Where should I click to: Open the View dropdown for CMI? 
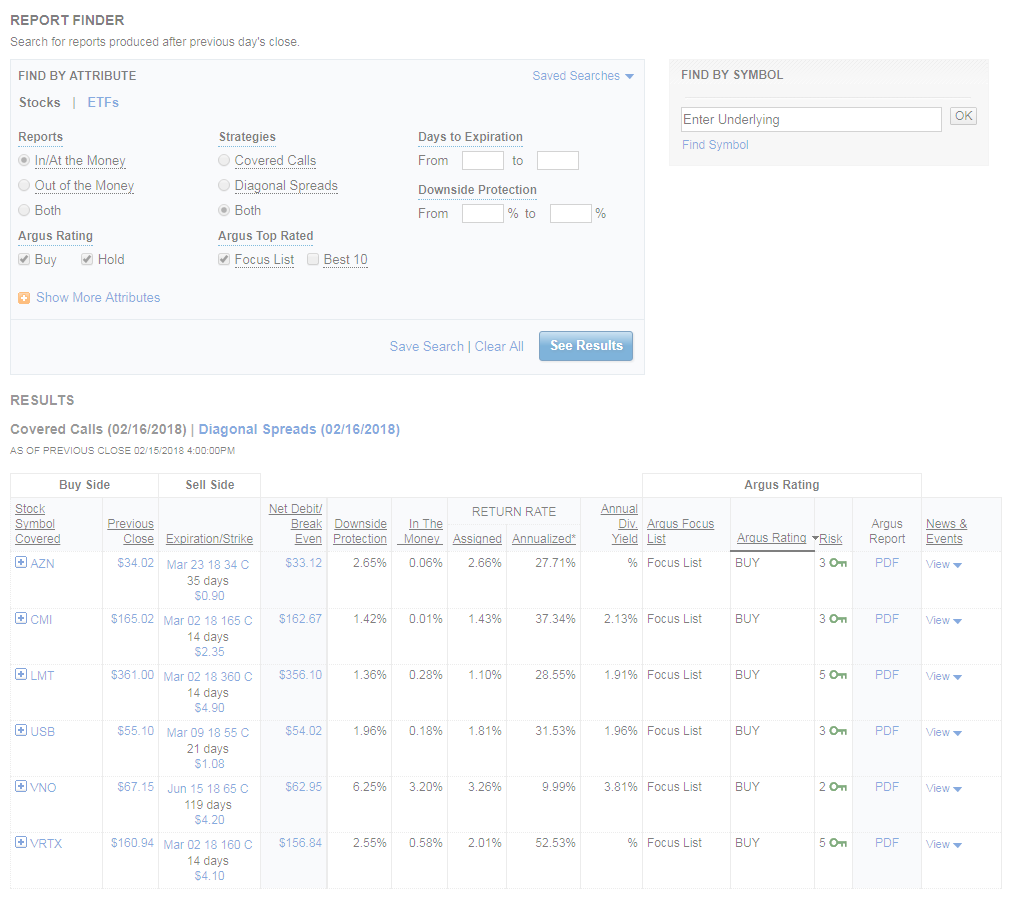pos(943,620)
